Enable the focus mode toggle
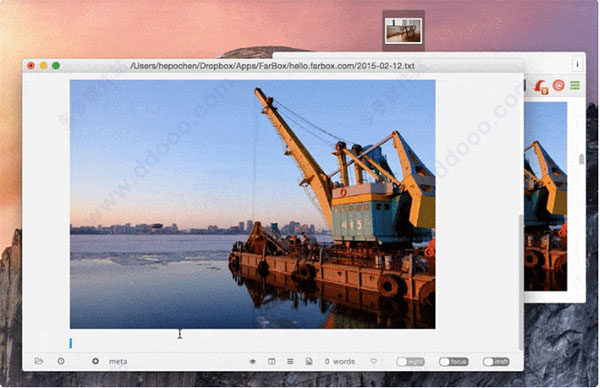The height and width of the screenshot is (388, 600). pyautogui.click(x=453, y=362)
